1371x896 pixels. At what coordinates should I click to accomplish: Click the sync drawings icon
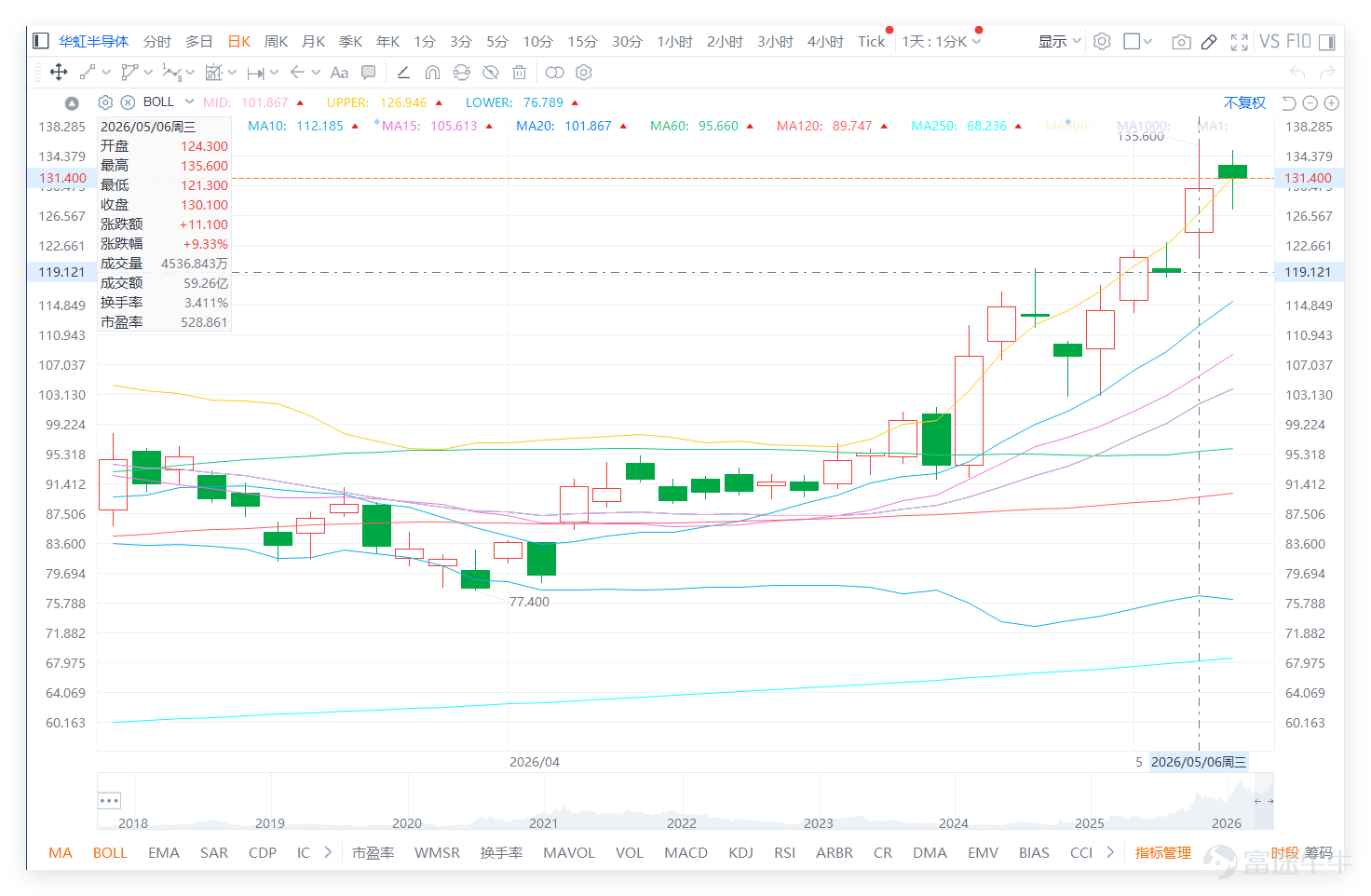pos(461,72)
